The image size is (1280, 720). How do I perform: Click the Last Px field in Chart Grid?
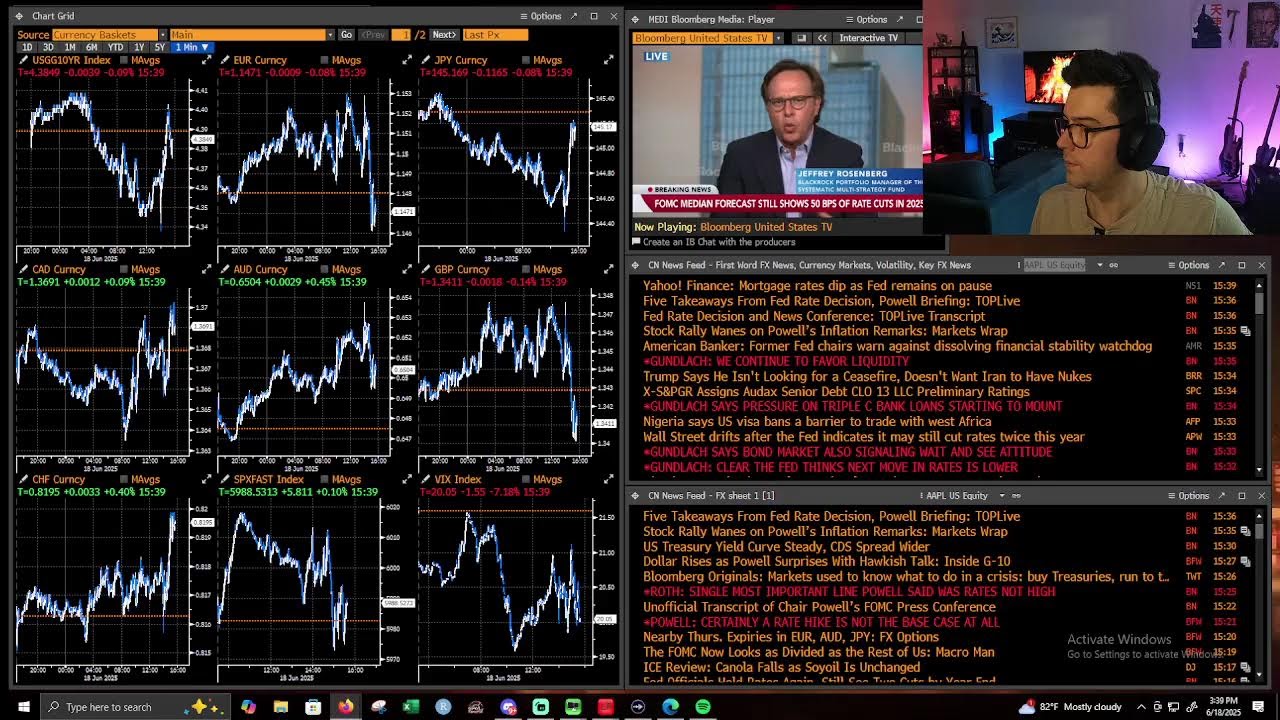pyautogui.click(x=495, y=35)
